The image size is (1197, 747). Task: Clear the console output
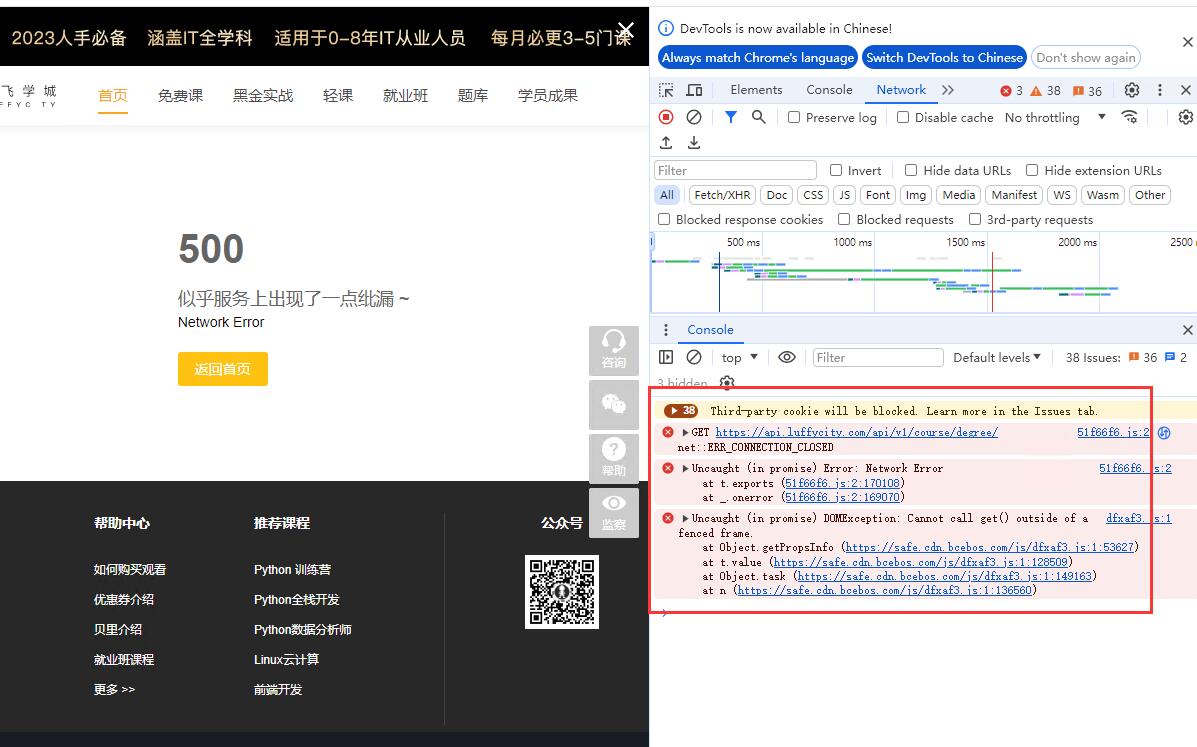[694, 357]
